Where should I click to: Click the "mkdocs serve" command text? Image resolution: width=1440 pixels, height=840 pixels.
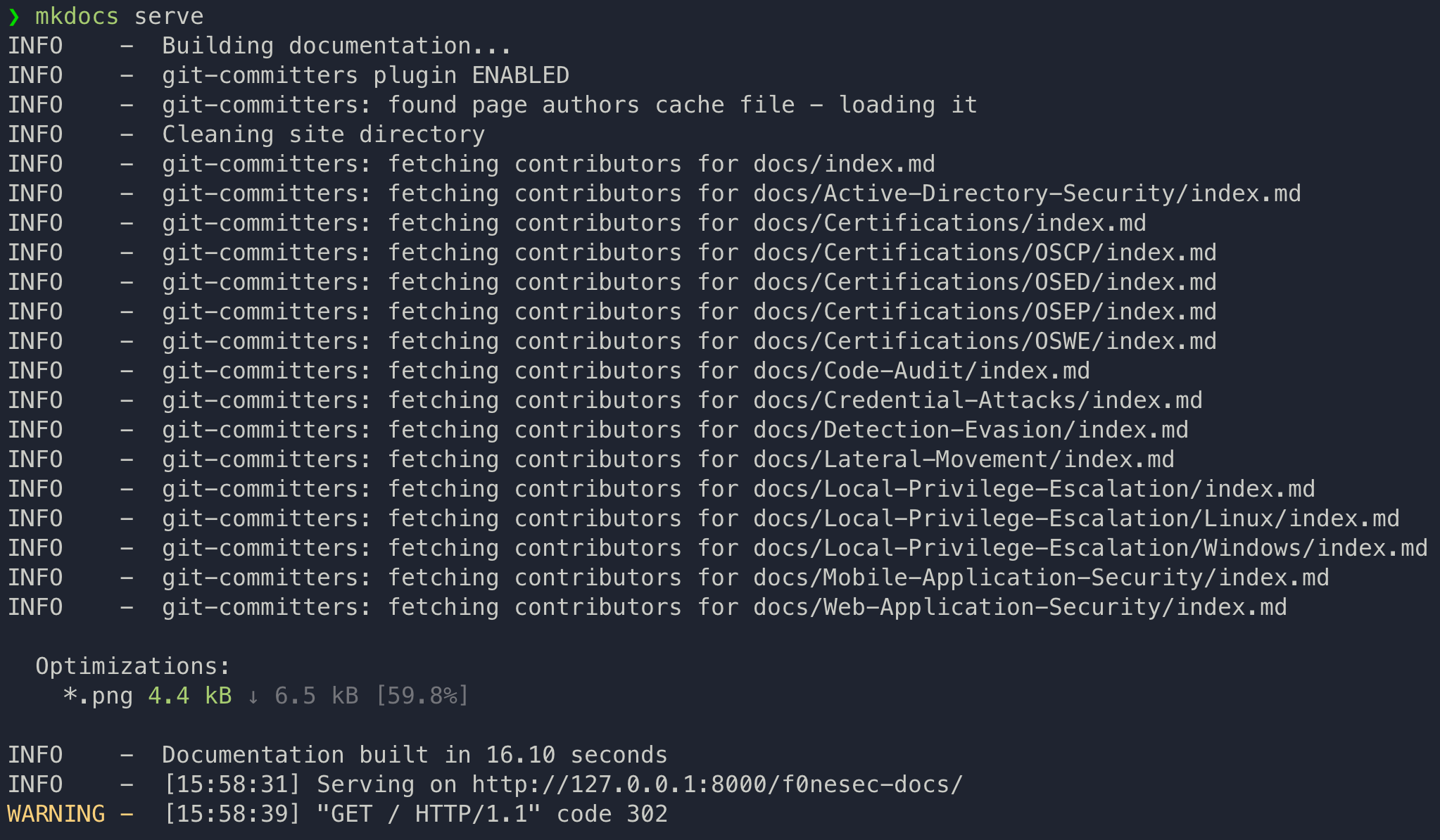click(x=119, y=16)
